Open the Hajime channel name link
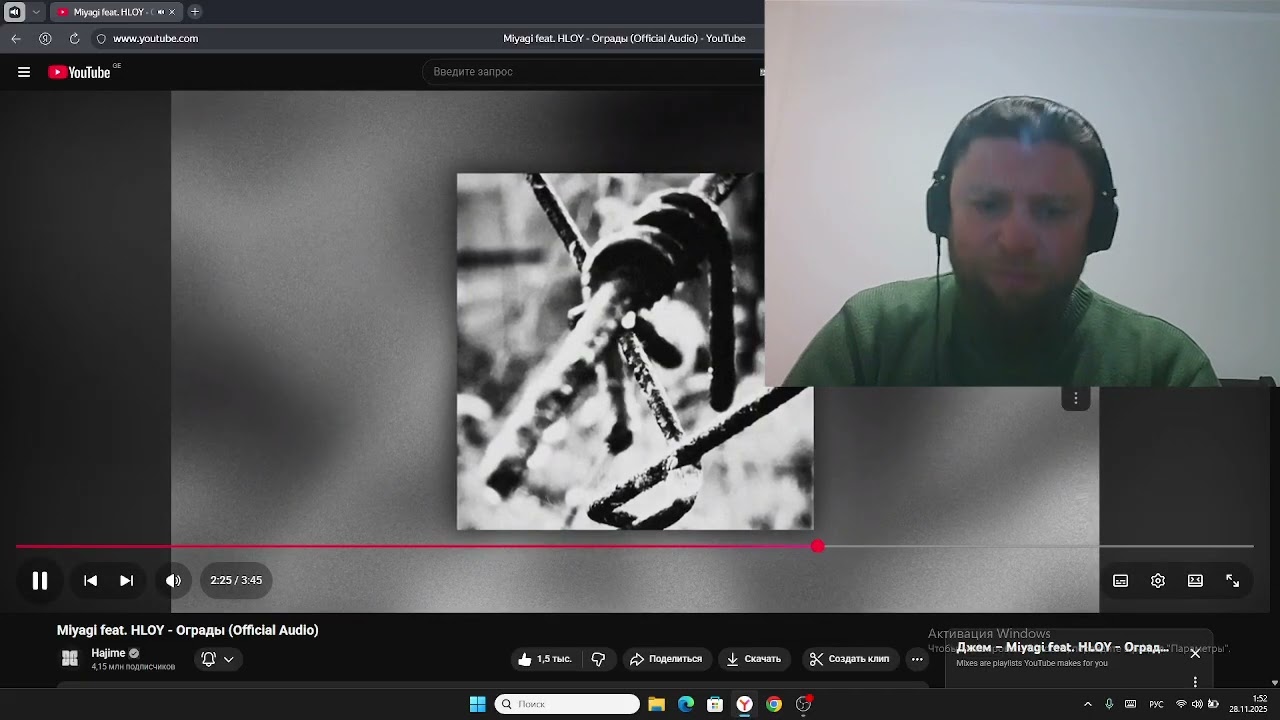Image resolution: width=1280 pixels, height=720 pixels. point(108,653)
